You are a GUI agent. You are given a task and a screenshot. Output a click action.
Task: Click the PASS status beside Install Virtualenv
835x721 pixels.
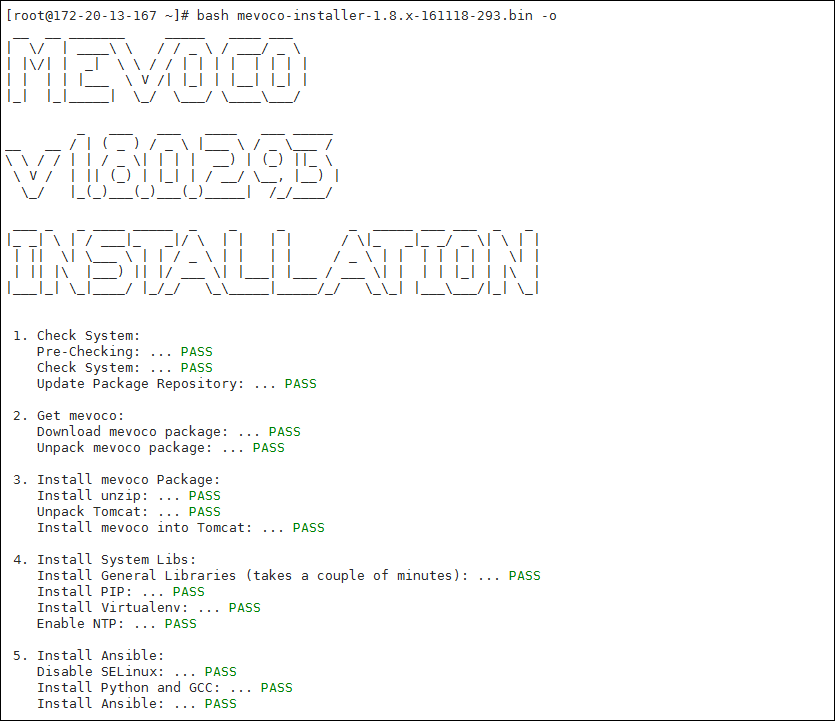(x=244, y=607)
